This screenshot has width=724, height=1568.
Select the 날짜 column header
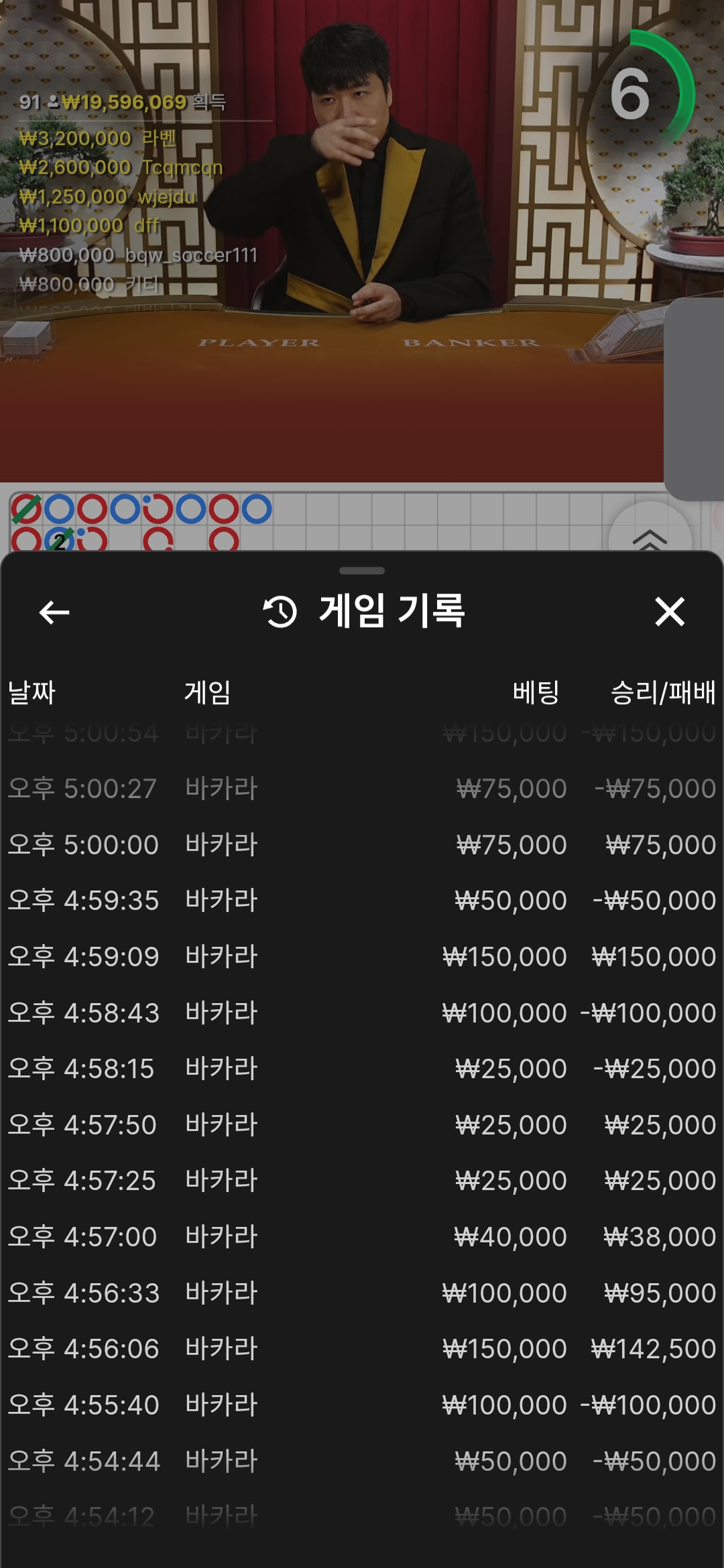tap(32, 692)
